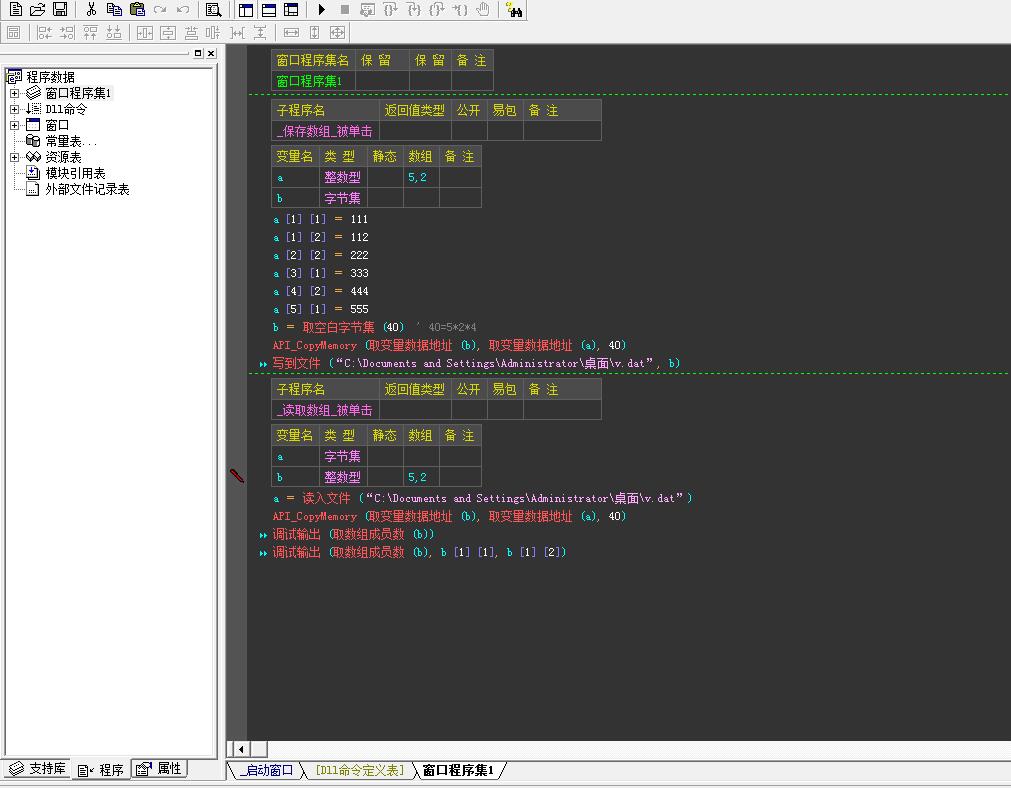1011x788 pixels.
Task: Open the [Dll命令定义表] editor tab
Action: tap(360, 771)
